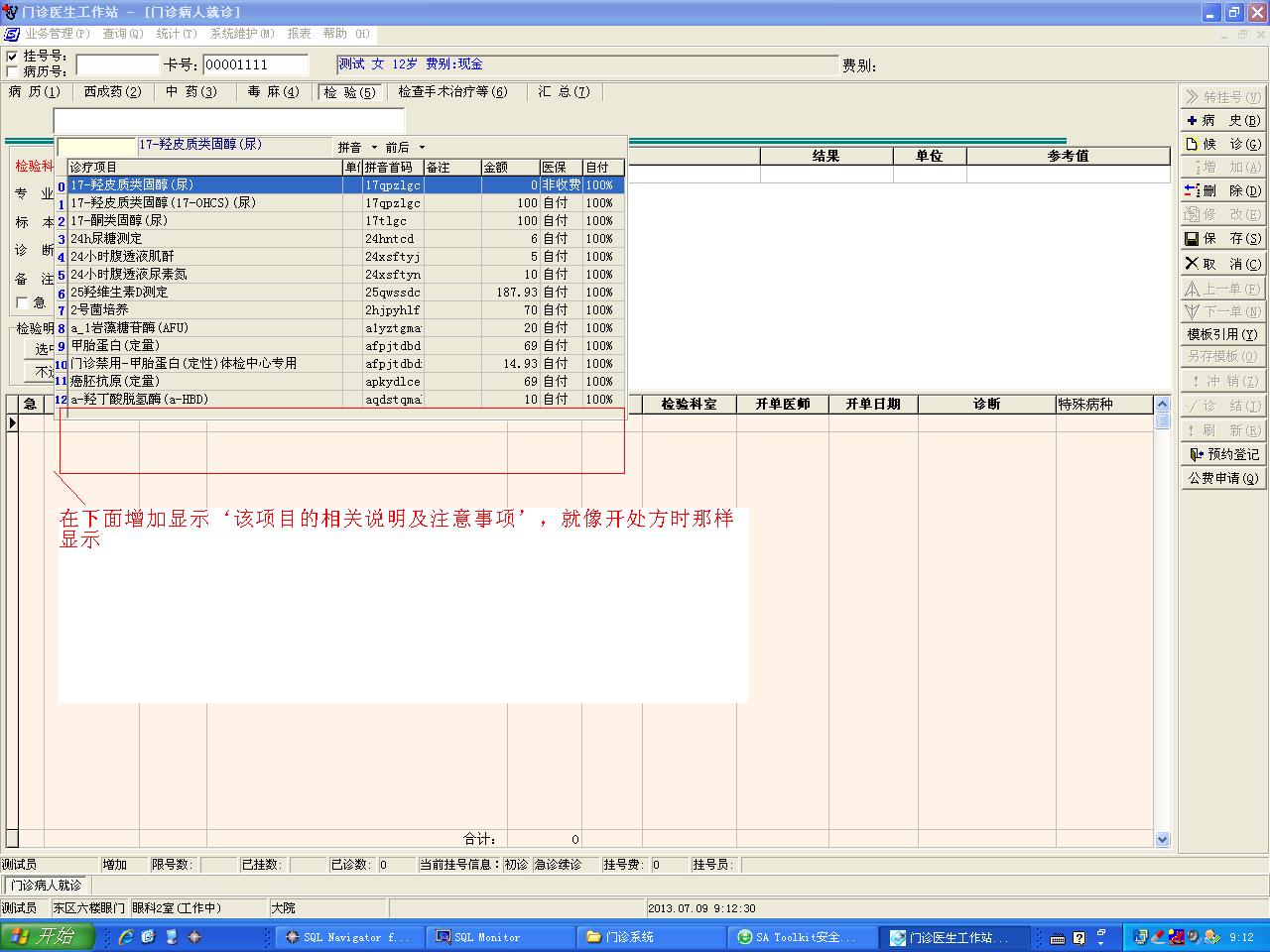1270x952 pixels.
Task: Go to next order with 下一单(N)
Action: (1222, 311)
